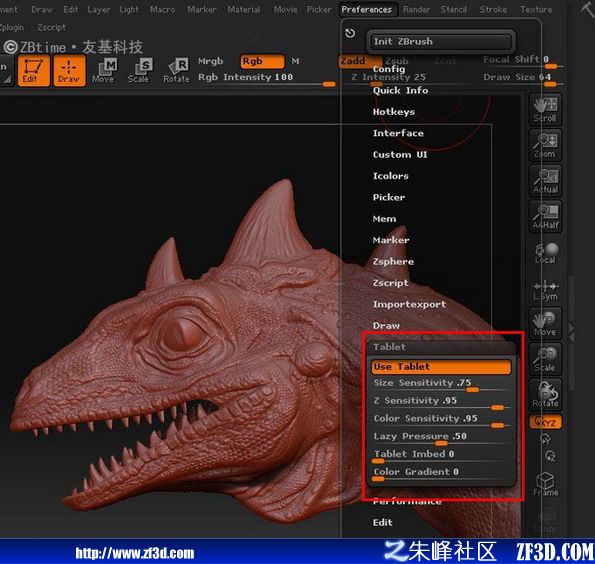Viewport: 595px width, 564px height.
Task: Adjust the Color Gradient slider
Action: 441,474
